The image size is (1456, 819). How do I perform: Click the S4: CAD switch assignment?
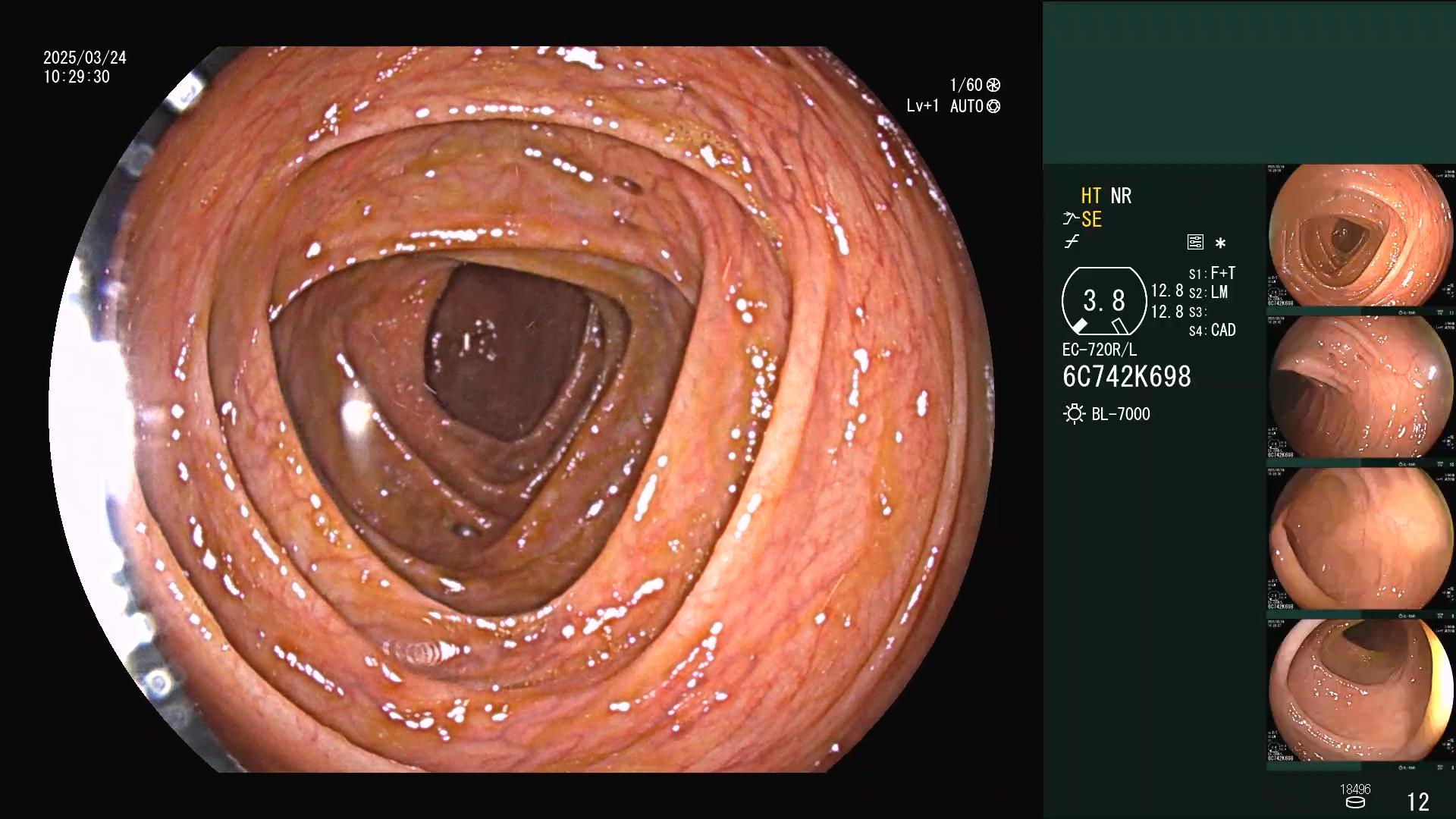[x=1212, y=330]
